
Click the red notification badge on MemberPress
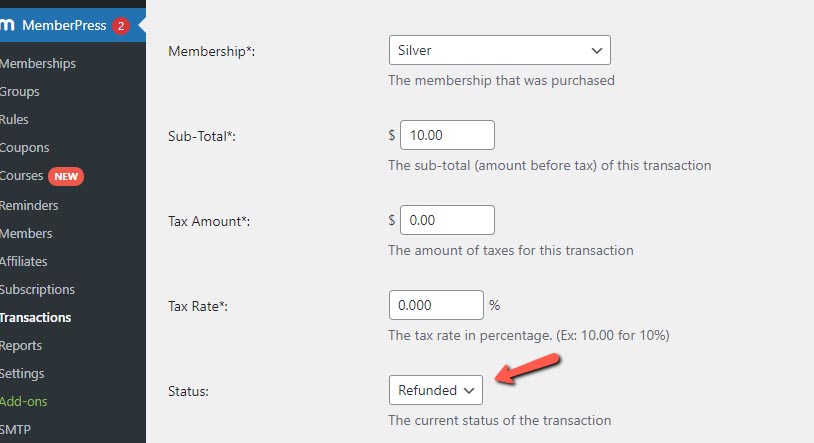(x=121, y=25)
